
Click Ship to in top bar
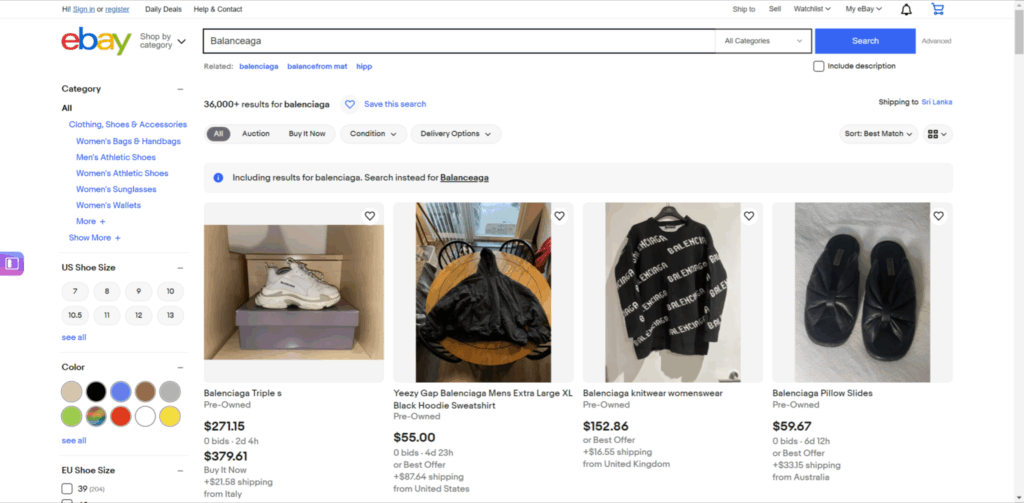pos(744,9)
